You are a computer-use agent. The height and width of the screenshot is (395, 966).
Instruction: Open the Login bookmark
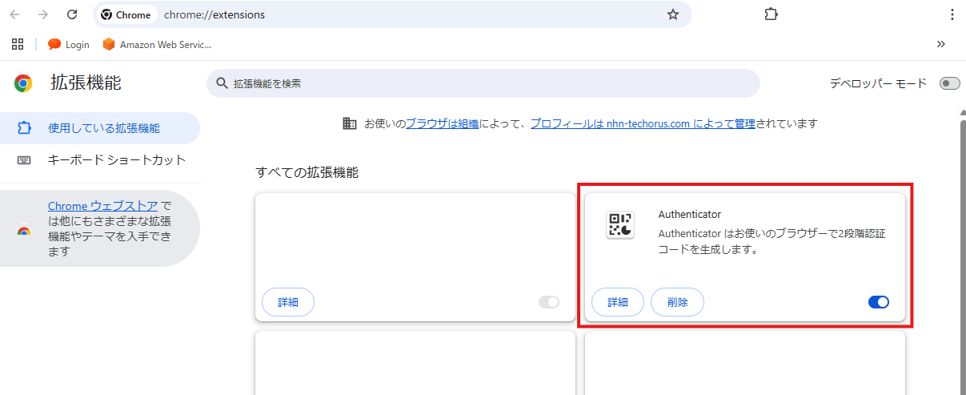pos(69,44)
